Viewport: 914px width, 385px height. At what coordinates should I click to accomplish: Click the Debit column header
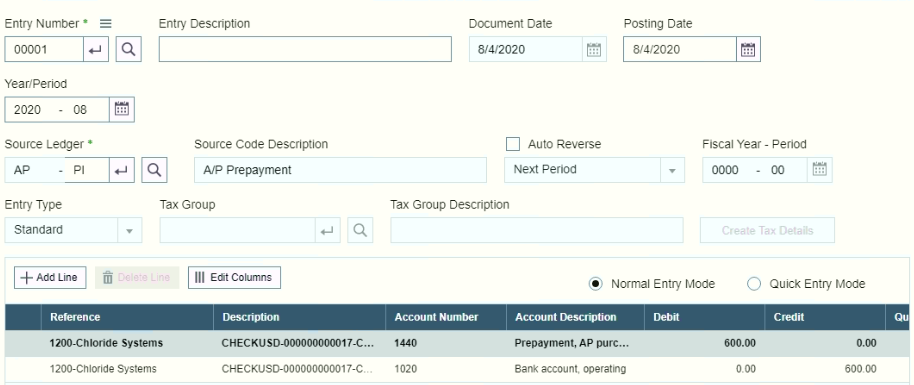point(705,317)
